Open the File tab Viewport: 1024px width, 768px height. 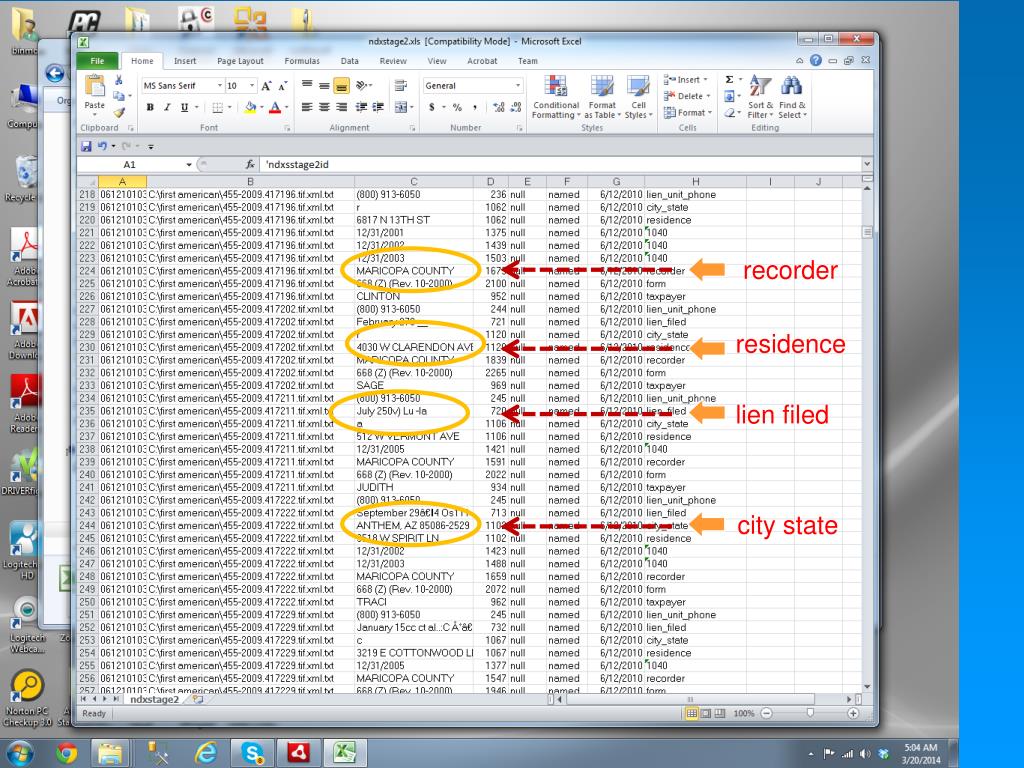tap(97, 61)
